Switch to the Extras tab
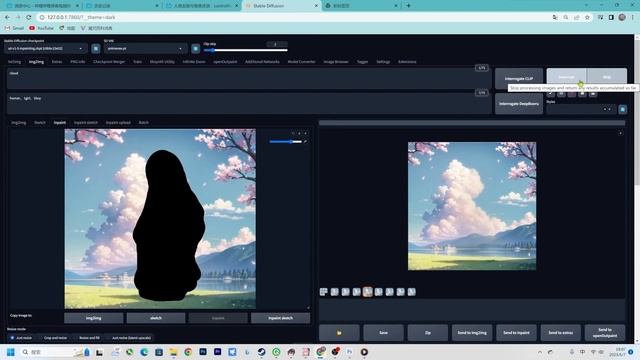The image size is (640, 360). (x=57, y=62)
